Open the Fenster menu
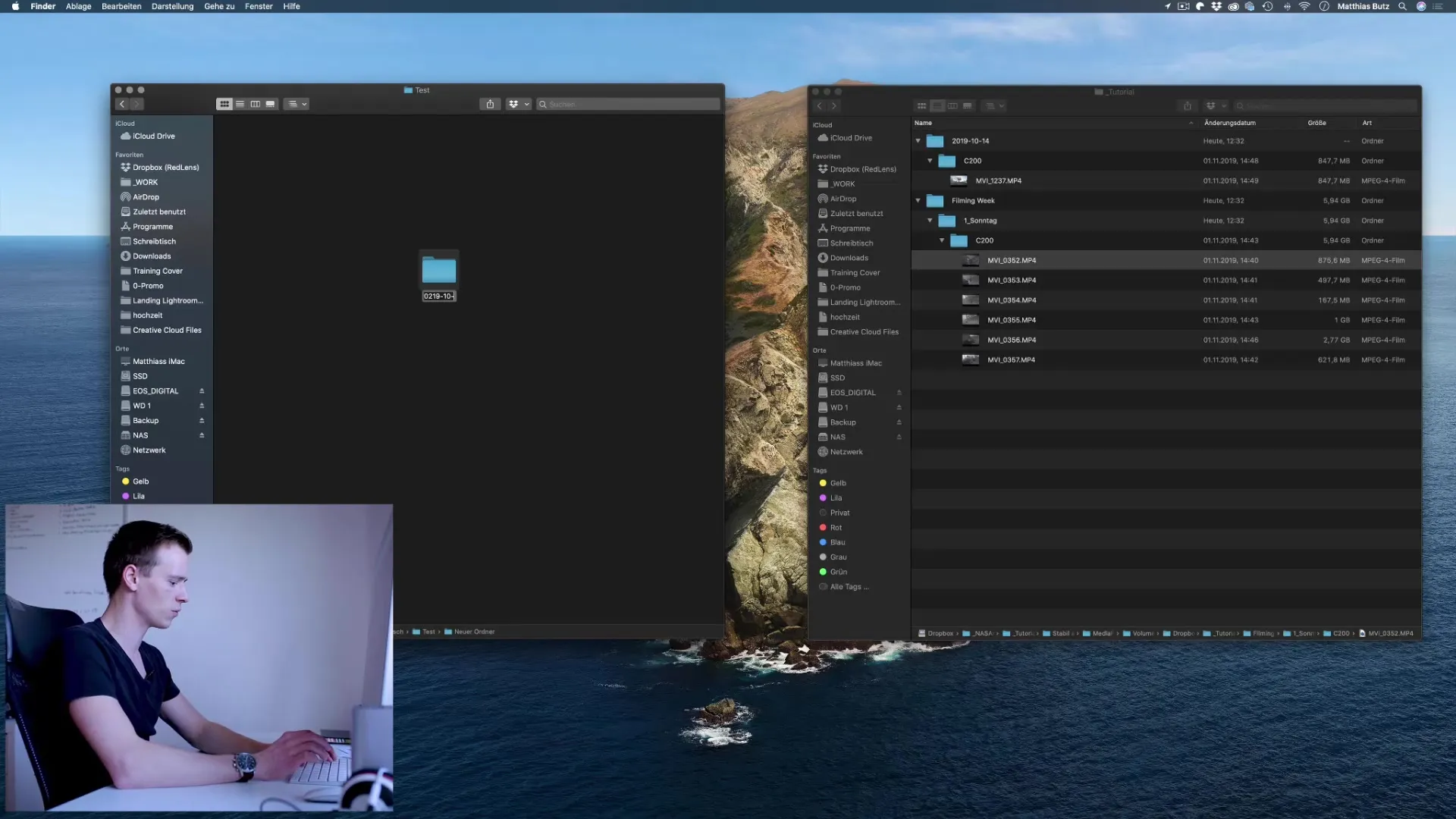Screen dimensions: 1456x819 [x=259, y=6]
